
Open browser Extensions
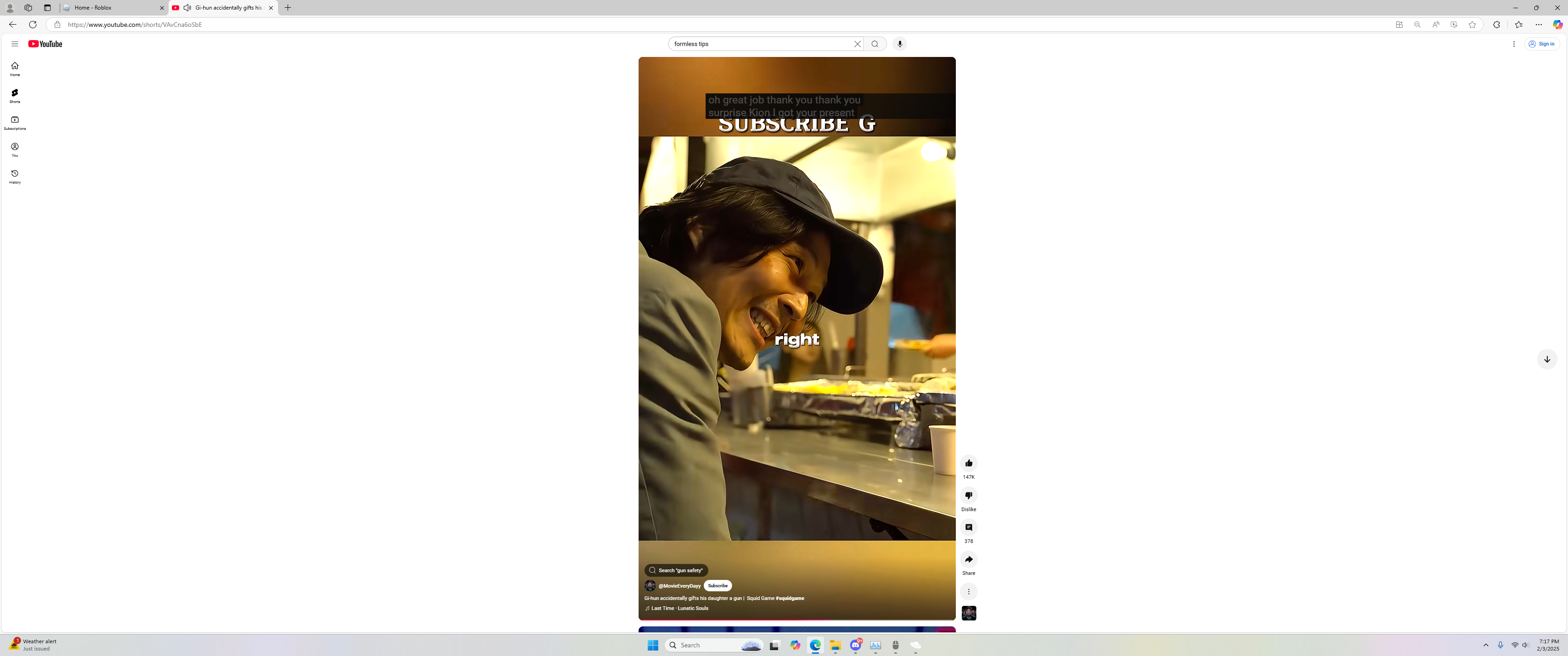click(1496, 25)
